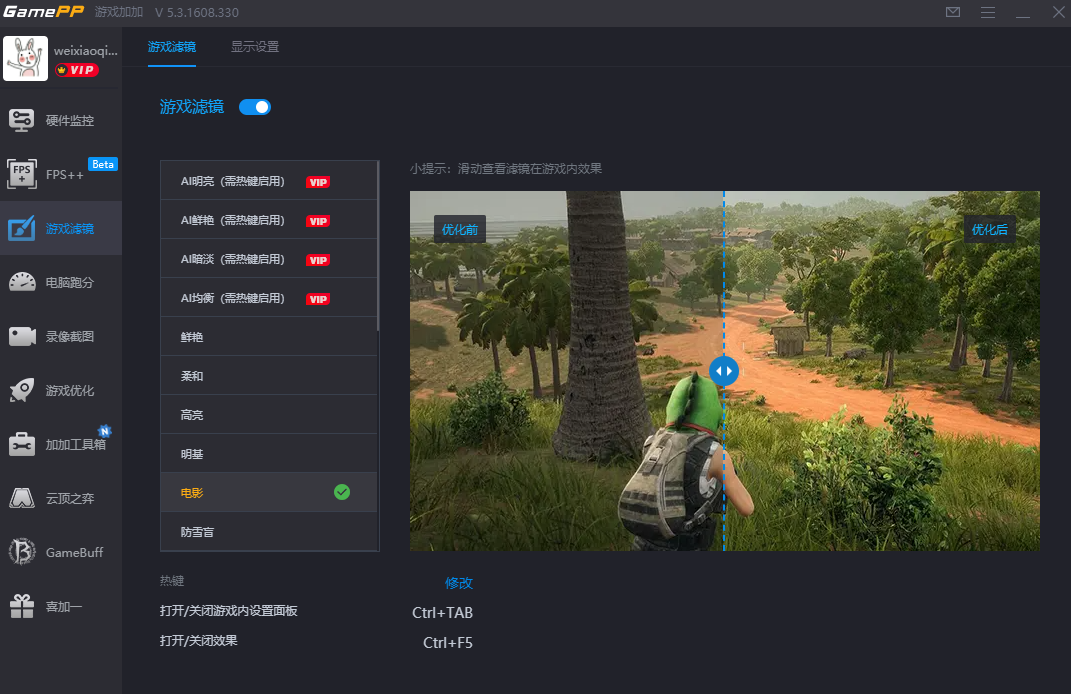1071x694 pixels.
Task: Open the mail envelope icon in title bar
Action: [x=953, y=12]
